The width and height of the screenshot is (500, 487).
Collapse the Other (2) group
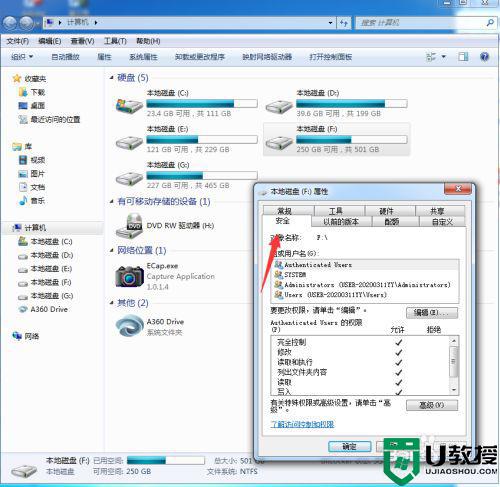(x=112, y=303)
